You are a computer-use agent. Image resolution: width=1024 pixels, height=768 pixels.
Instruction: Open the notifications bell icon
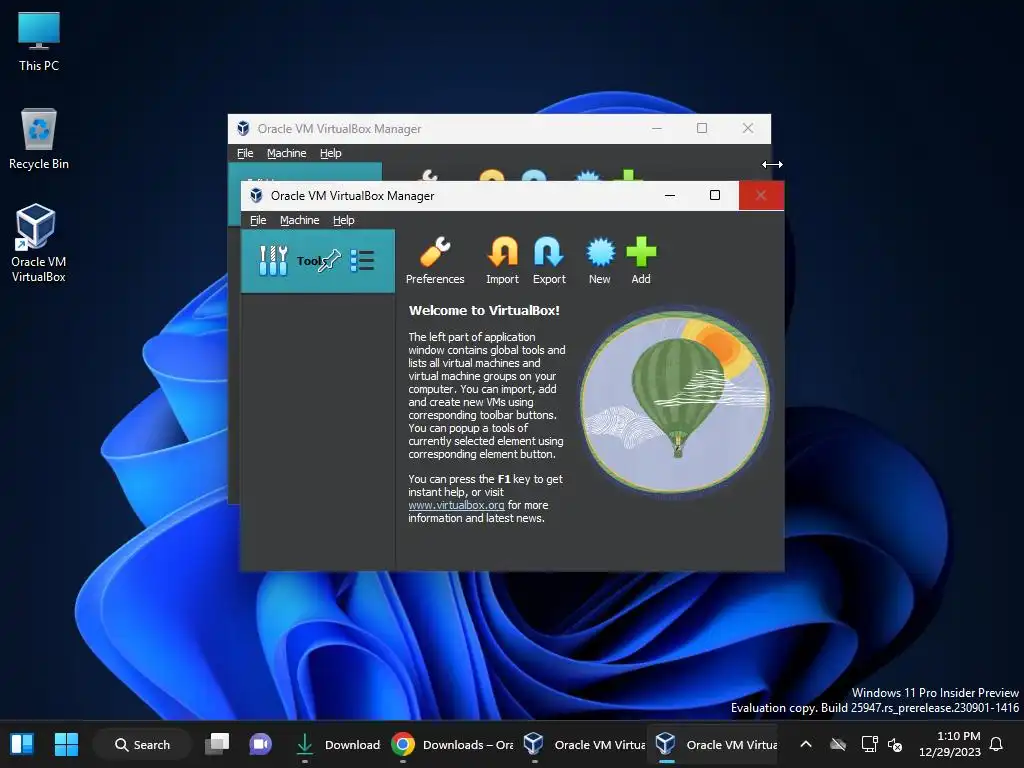996,744
